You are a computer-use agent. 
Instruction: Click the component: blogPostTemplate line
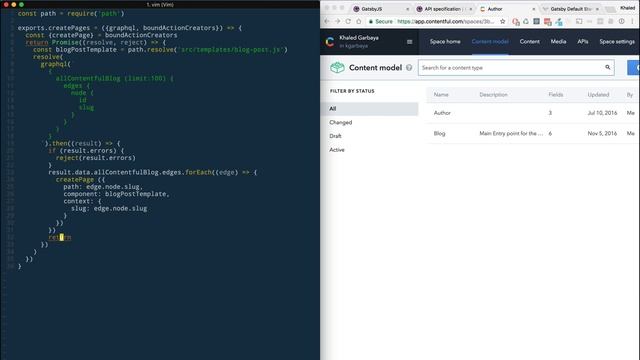tap(116, 194)
